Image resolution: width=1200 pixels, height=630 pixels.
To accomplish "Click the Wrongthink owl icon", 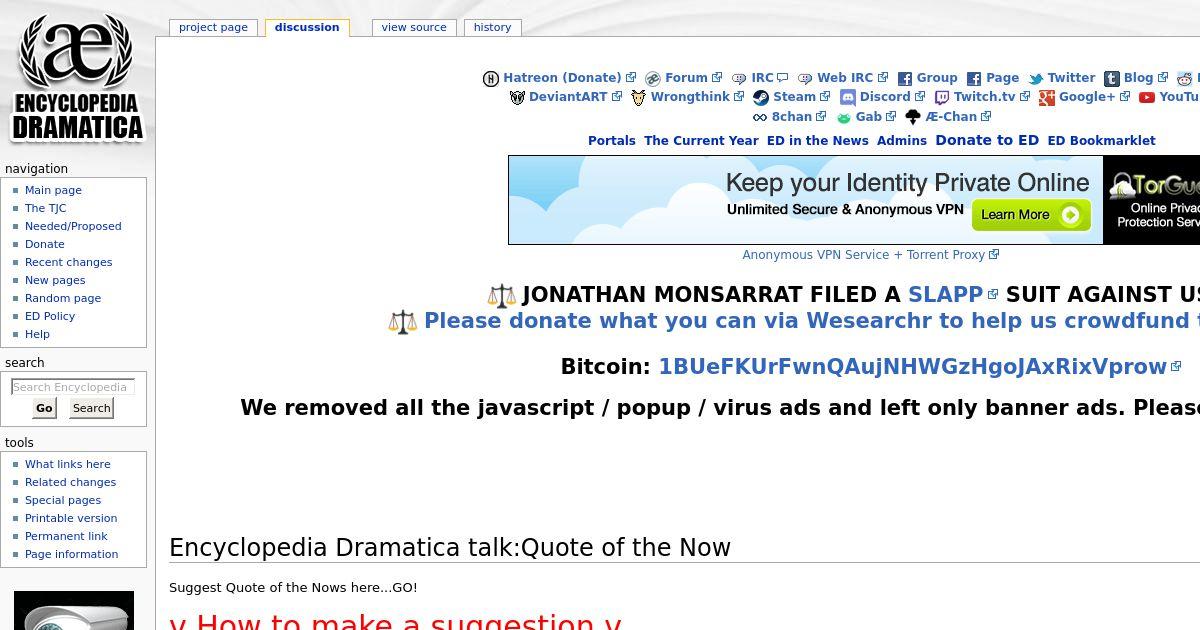I will point(639,97).
